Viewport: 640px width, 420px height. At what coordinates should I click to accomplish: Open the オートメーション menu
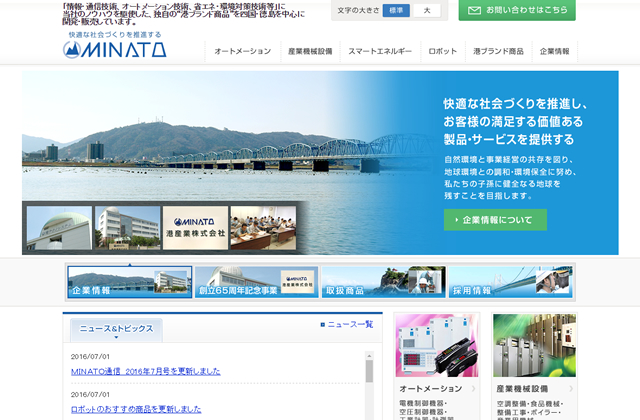tap(242, 51)
